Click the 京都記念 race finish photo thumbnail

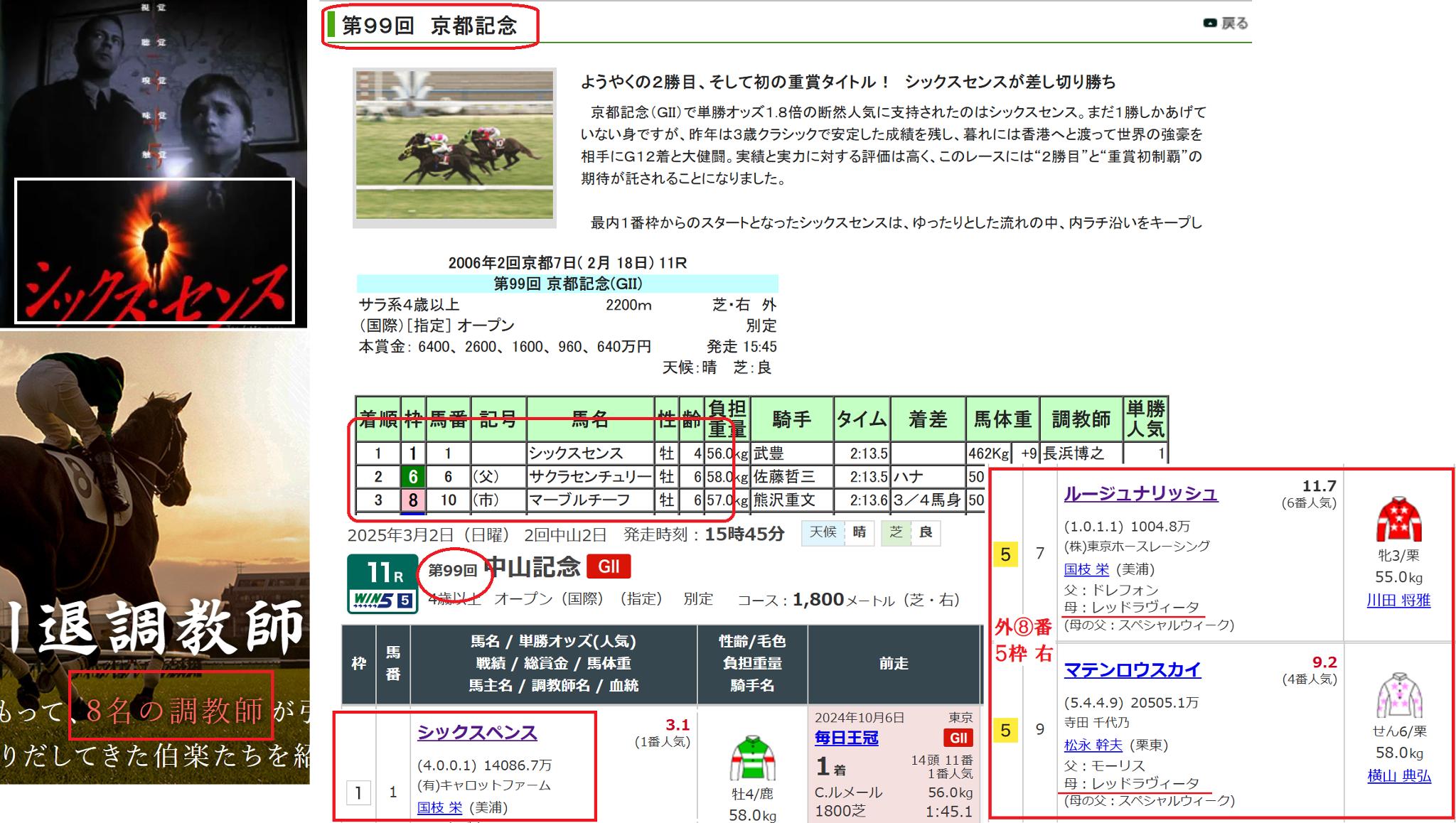click(x=454, y=147)
